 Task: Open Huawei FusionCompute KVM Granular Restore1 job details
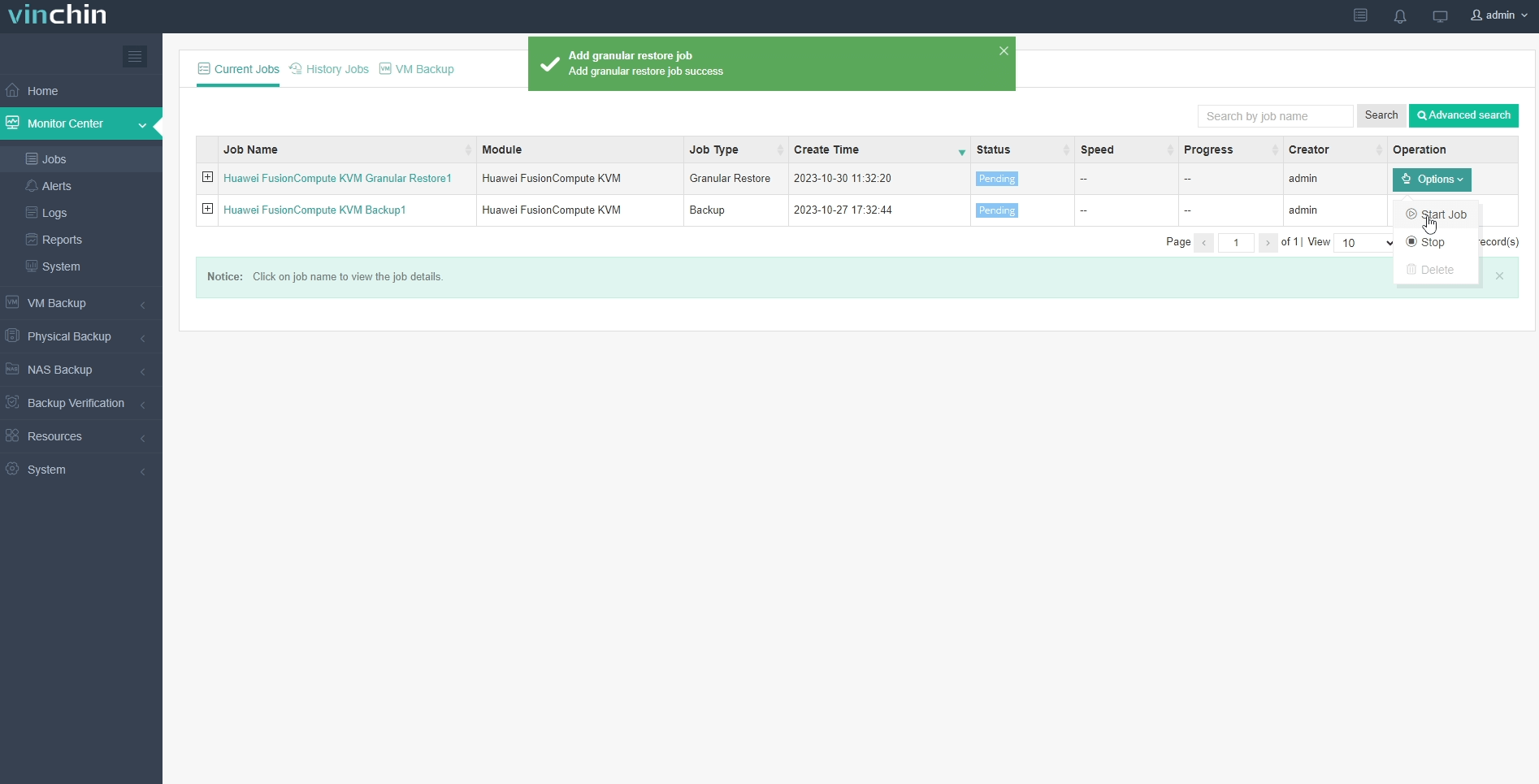click(x=337, y=178)
